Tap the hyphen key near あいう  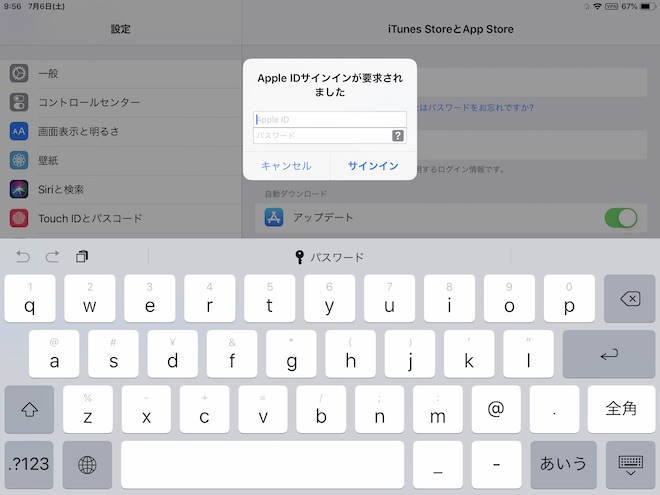click(496, 465)
